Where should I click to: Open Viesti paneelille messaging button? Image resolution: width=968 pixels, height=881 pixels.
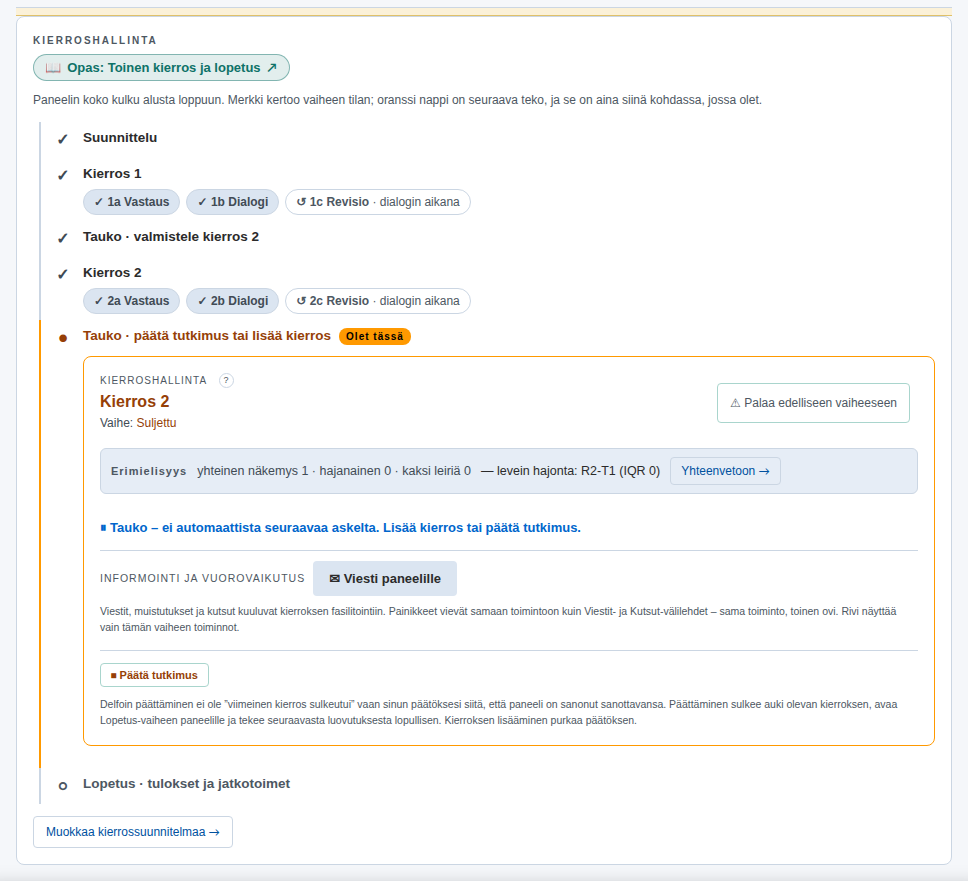click(x=385, y=578)
